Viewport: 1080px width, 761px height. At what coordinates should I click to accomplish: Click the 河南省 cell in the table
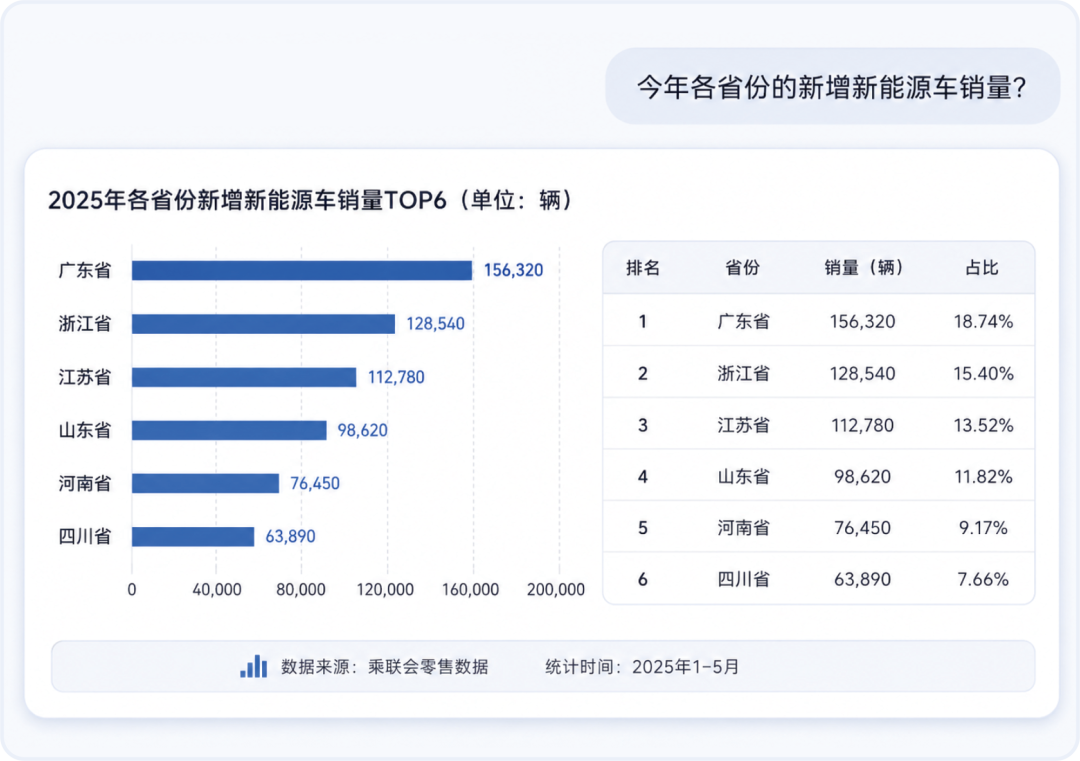click(x=743, y=528)
